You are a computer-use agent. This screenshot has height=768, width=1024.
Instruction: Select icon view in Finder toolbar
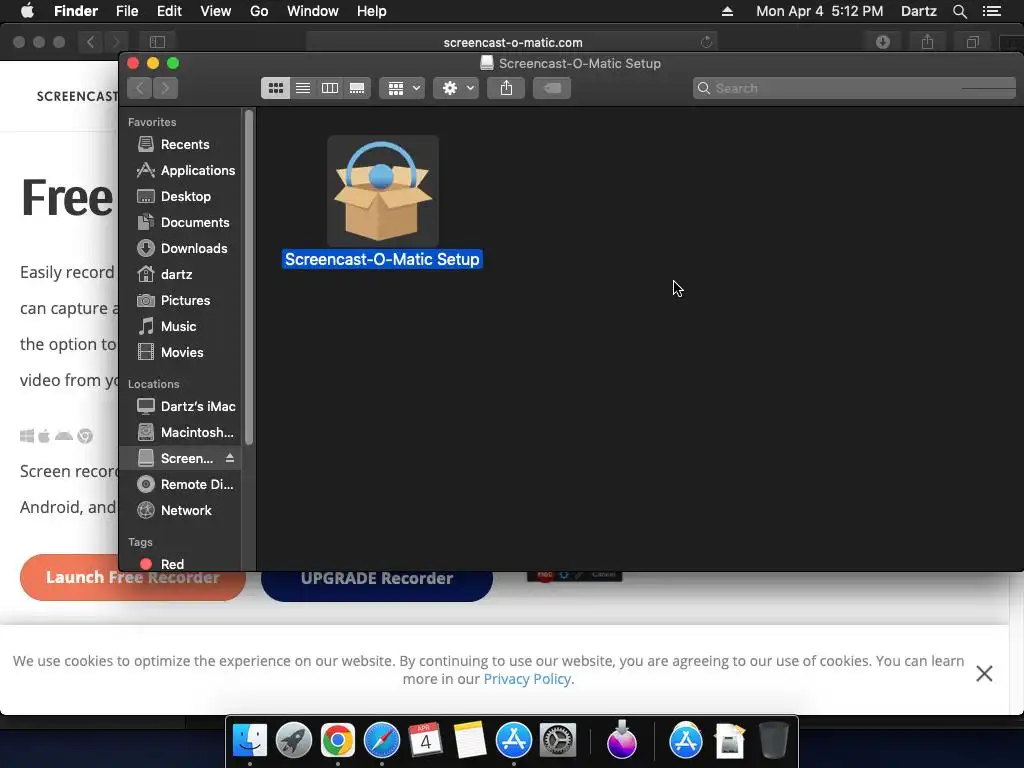click(x=276, y=88)
